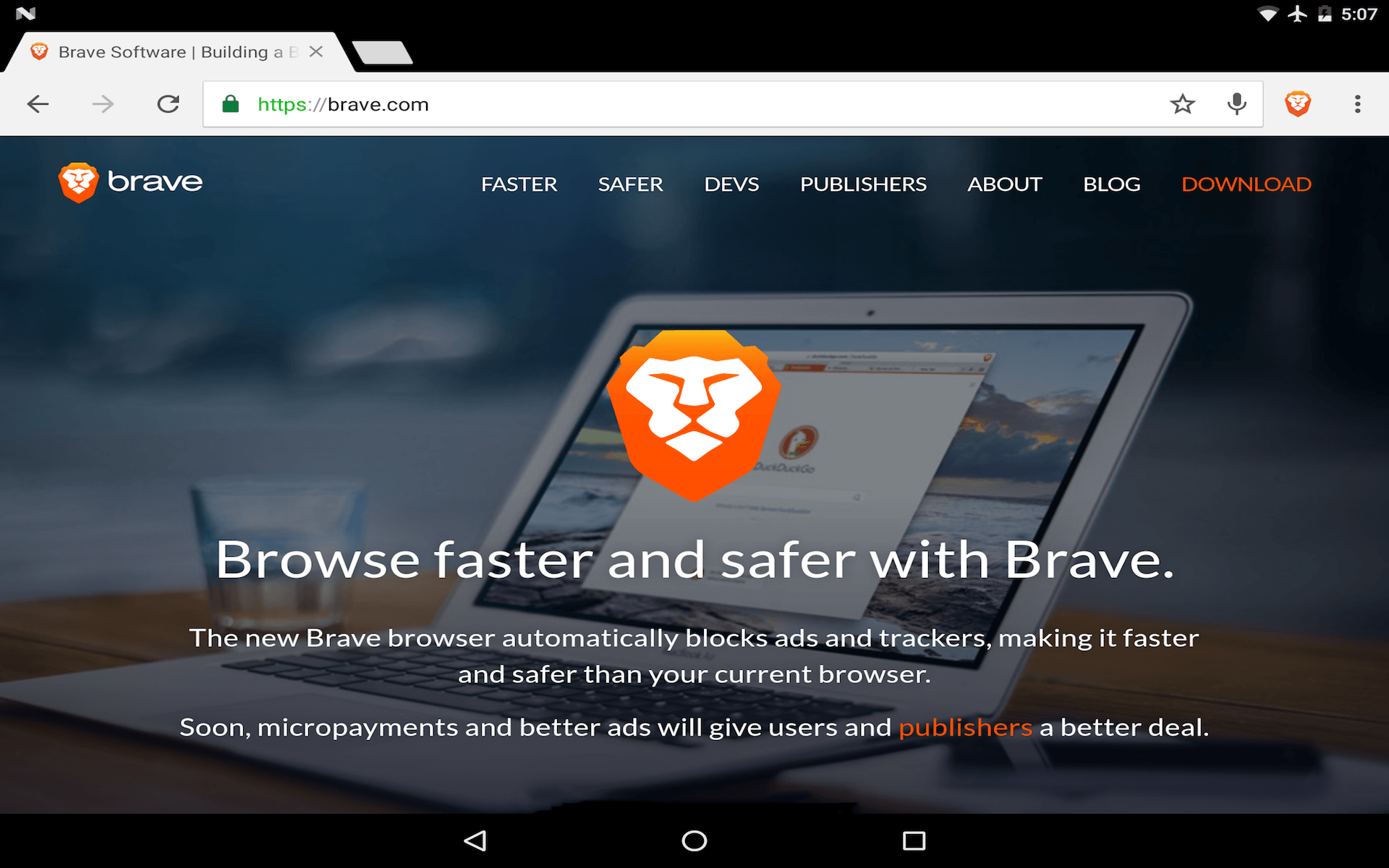Click the Android home circle button
The height and width of the screenshot is (868, 1389).
[694, 844]
